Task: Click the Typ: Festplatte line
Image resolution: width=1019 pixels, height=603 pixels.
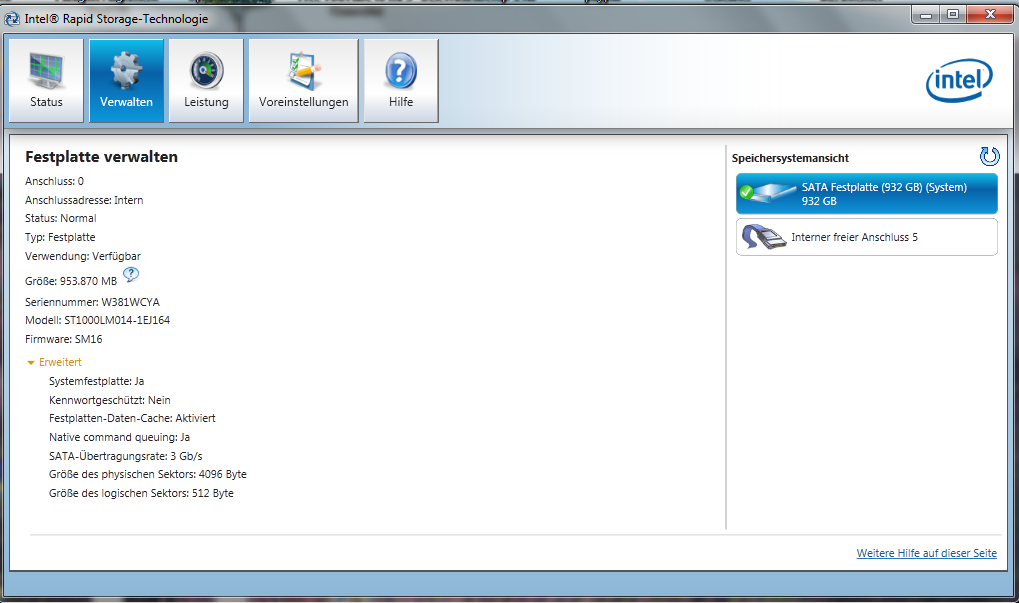Action: (x=60, y=237)
